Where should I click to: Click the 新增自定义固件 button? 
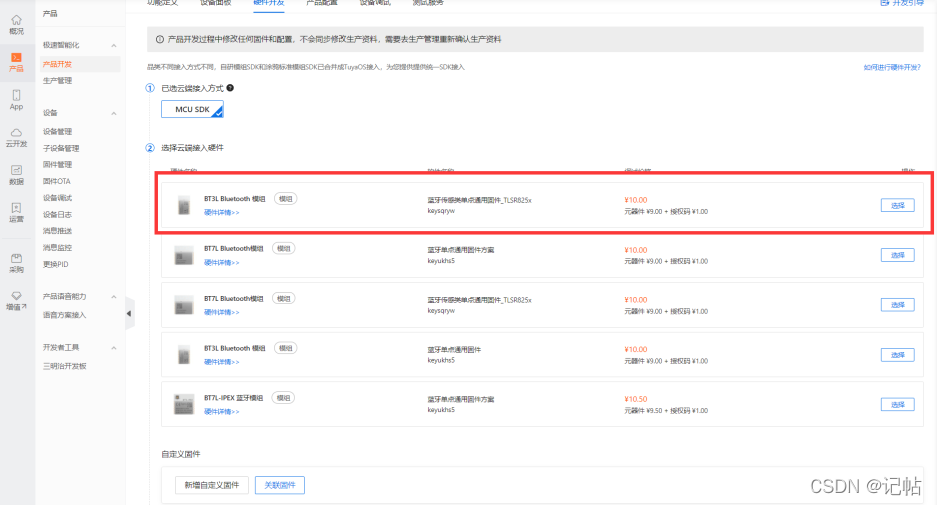pyautogui.click(x=212, y=485)
